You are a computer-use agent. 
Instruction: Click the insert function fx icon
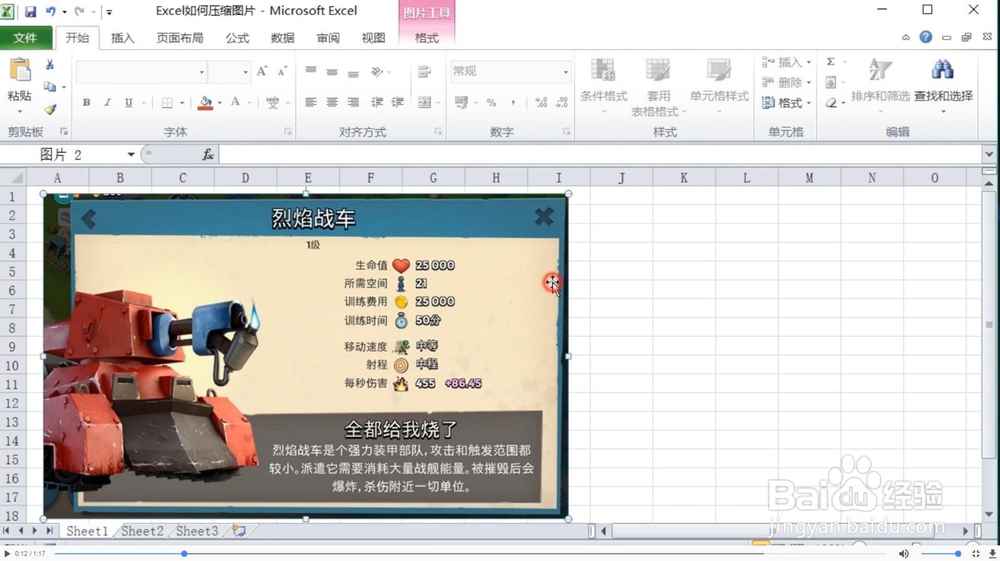208,154
